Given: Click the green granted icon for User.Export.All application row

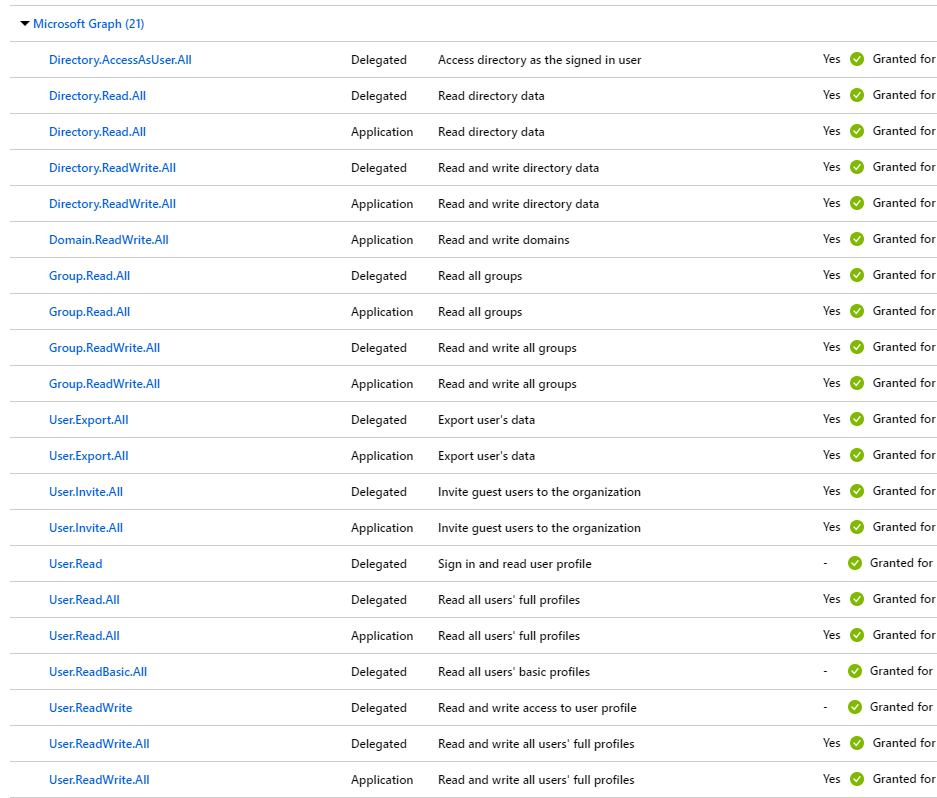Looking at the screenshot, I should point(857,455).
